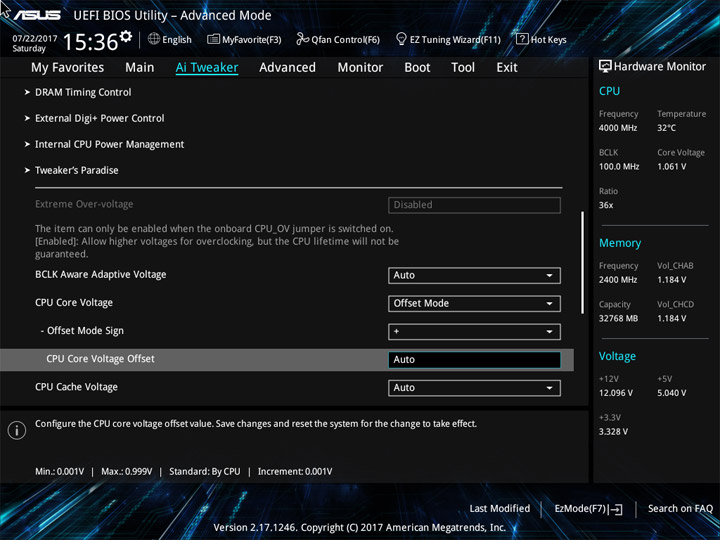Click the 15:36 clock time
The height and width of the screenshot is (540, 720).
coord(90,42)
